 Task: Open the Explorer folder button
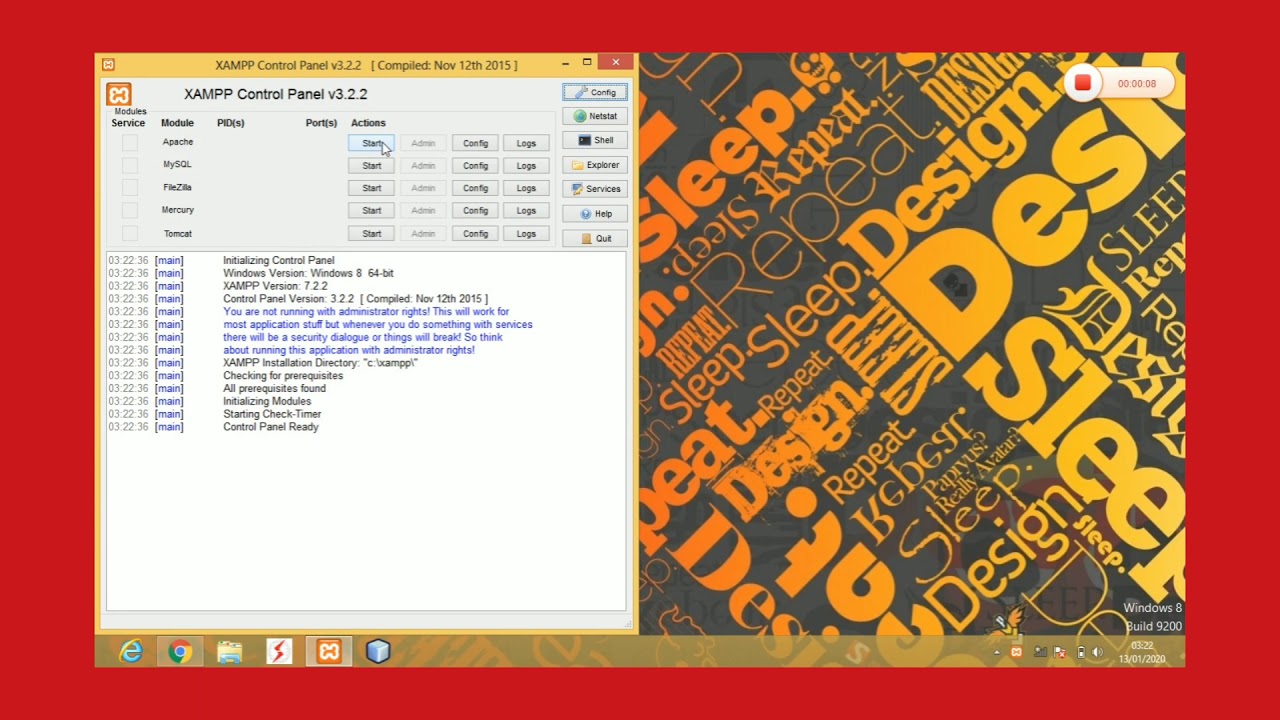595,165
